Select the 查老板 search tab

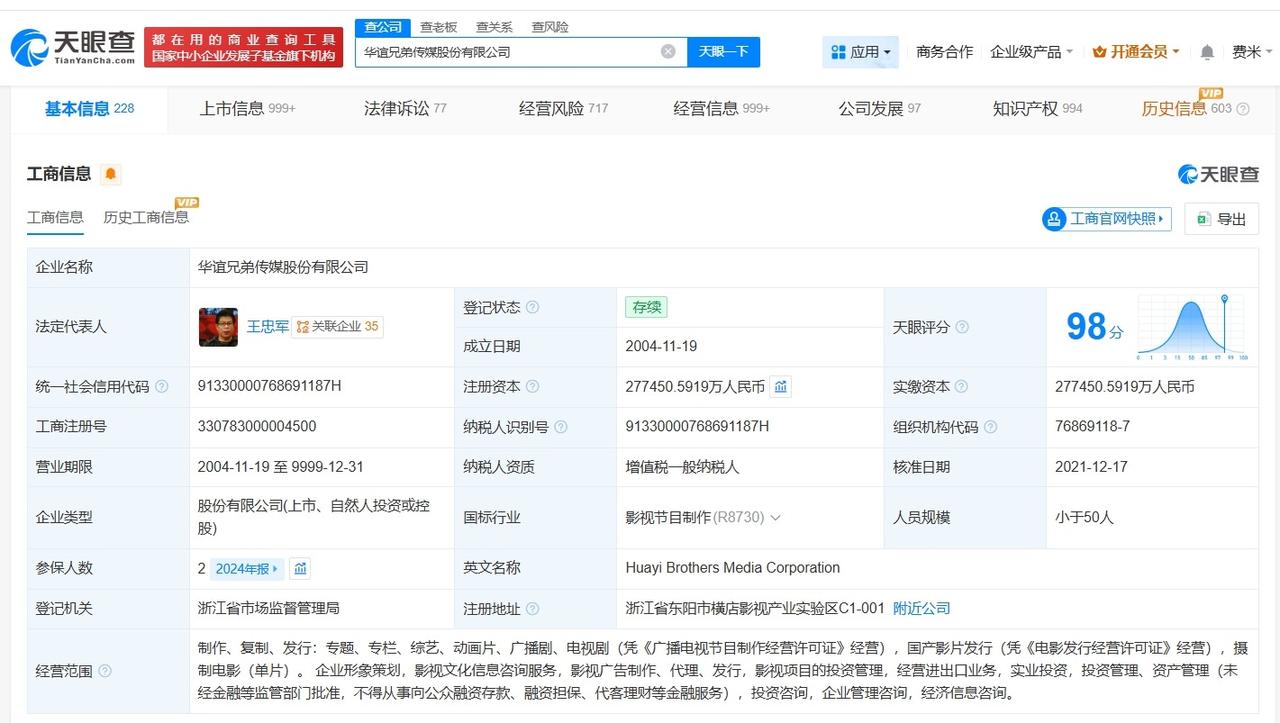tap(438, 27)
